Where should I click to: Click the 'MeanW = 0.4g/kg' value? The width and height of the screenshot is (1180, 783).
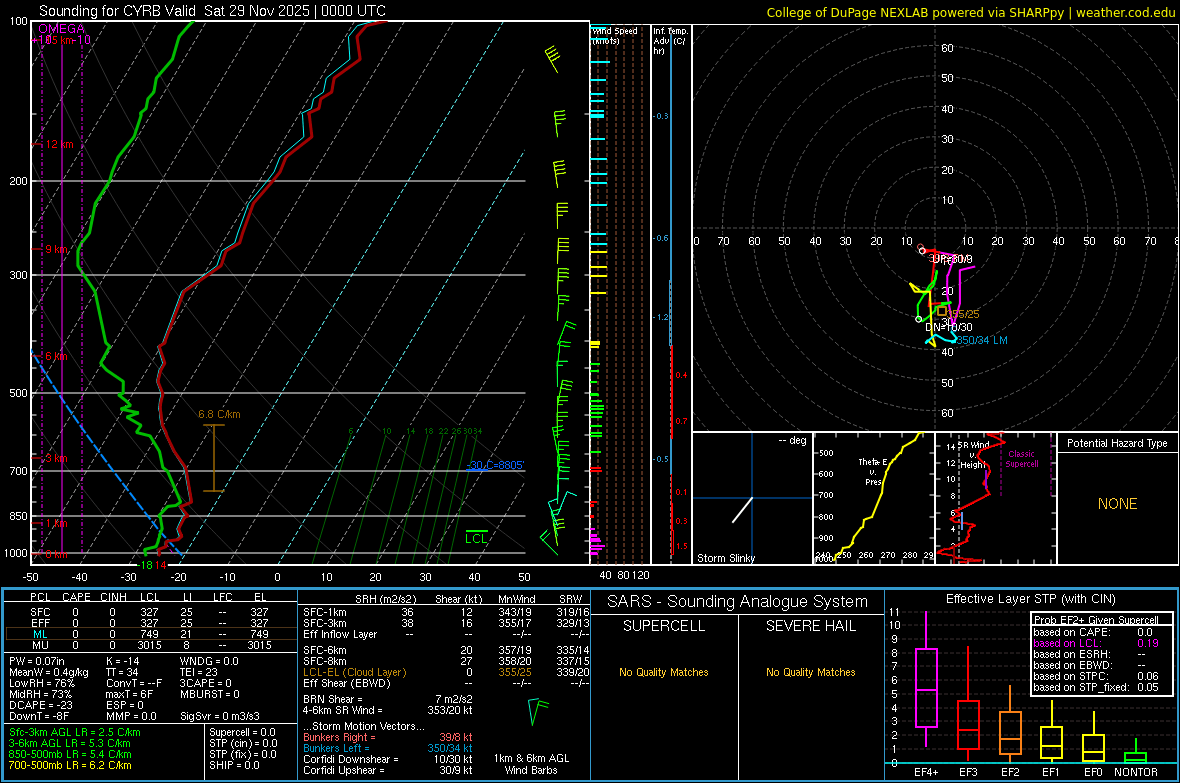click(49, 672)
